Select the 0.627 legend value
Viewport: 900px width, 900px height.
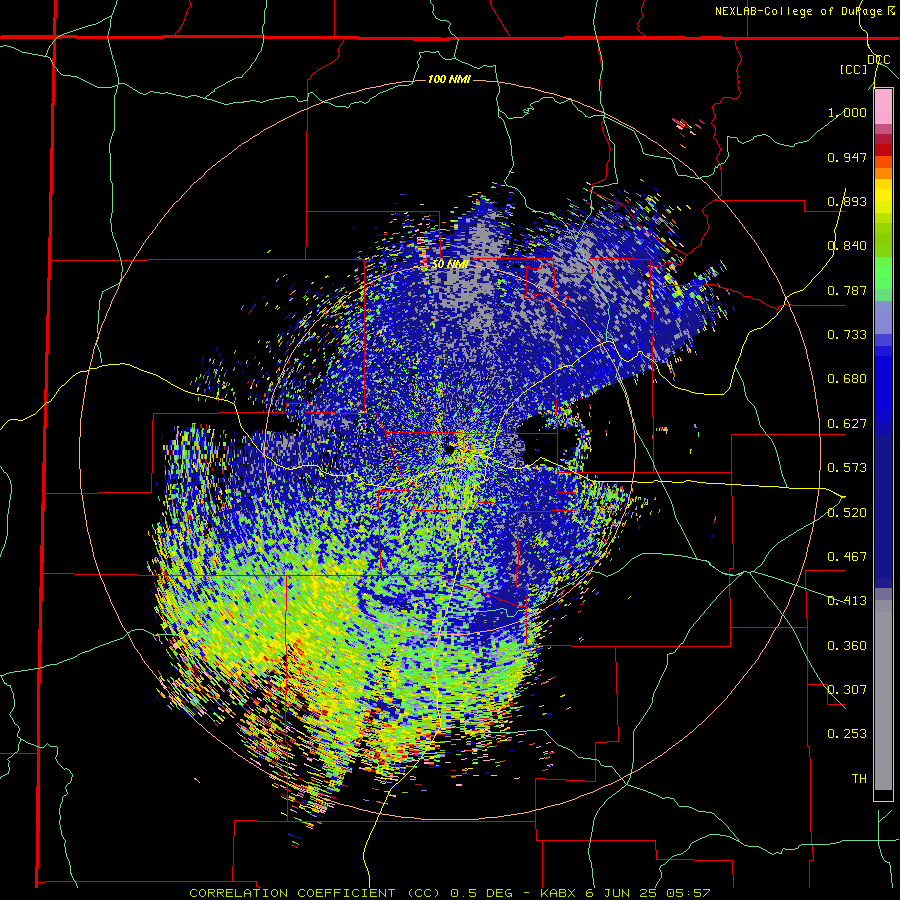(847, 424)
